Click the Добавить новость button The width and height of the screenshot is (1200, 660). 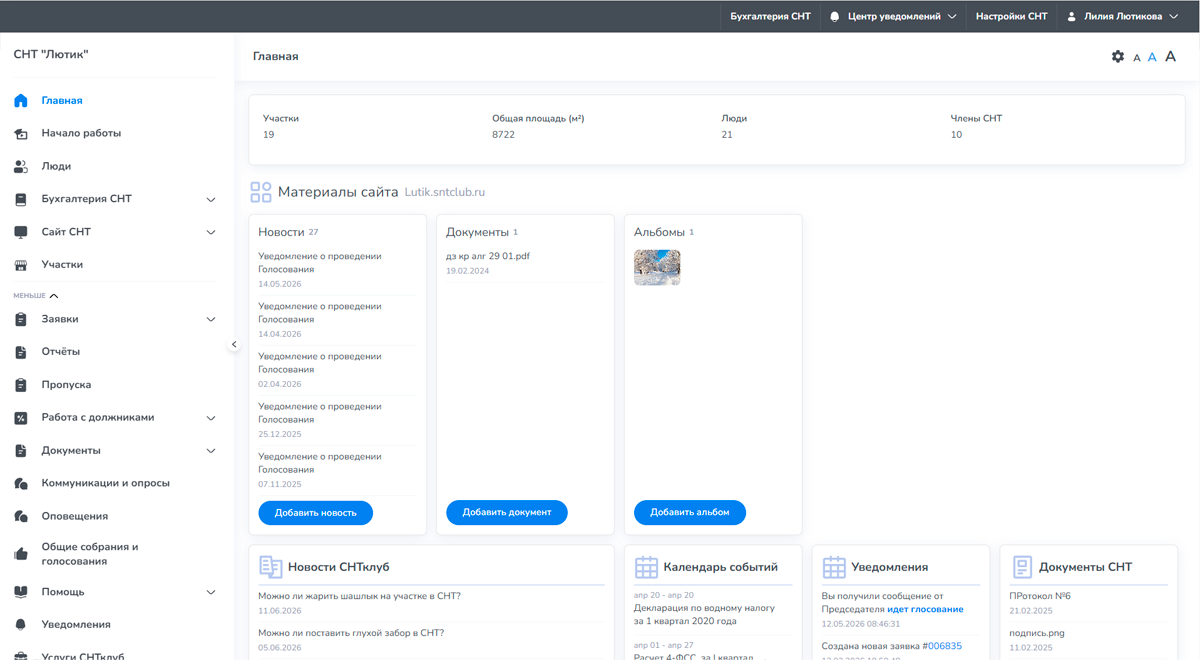[x=315, y=512]
